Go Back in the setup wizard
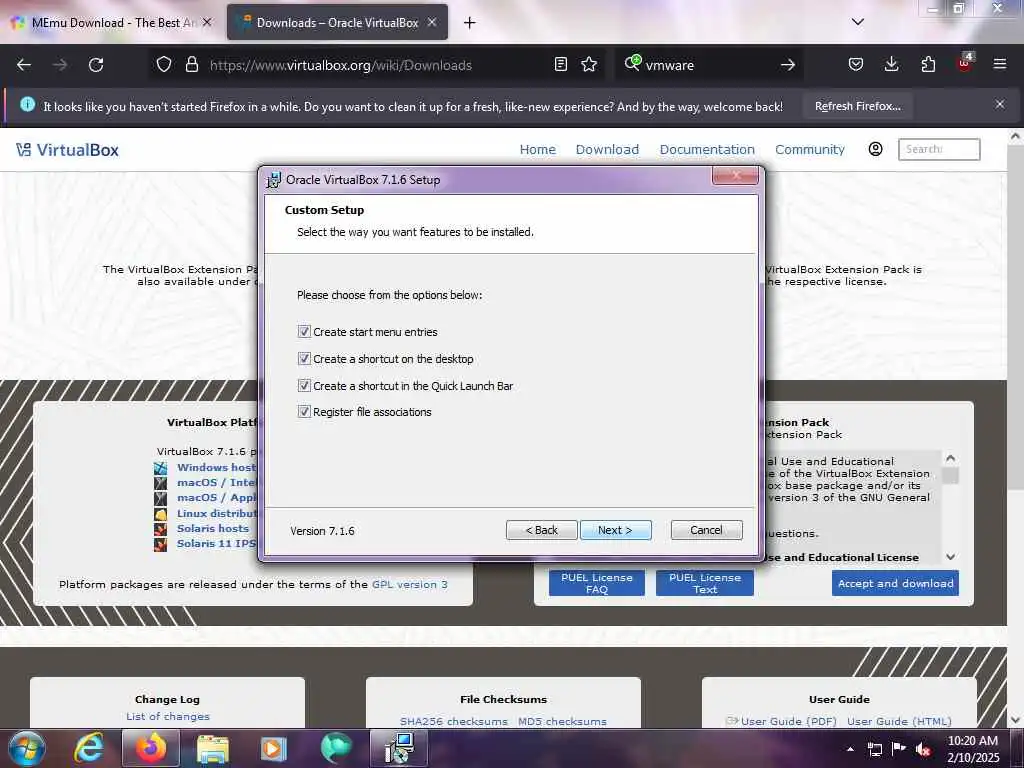Screen dimensions: 1024x768 pos(541,530)
